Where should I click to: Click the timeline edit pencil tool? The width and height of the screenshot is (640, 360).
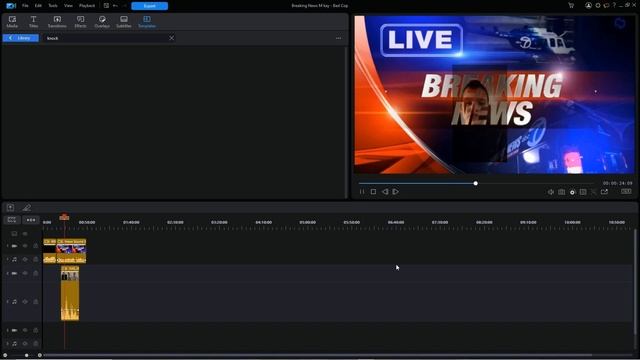coord(27,208)
